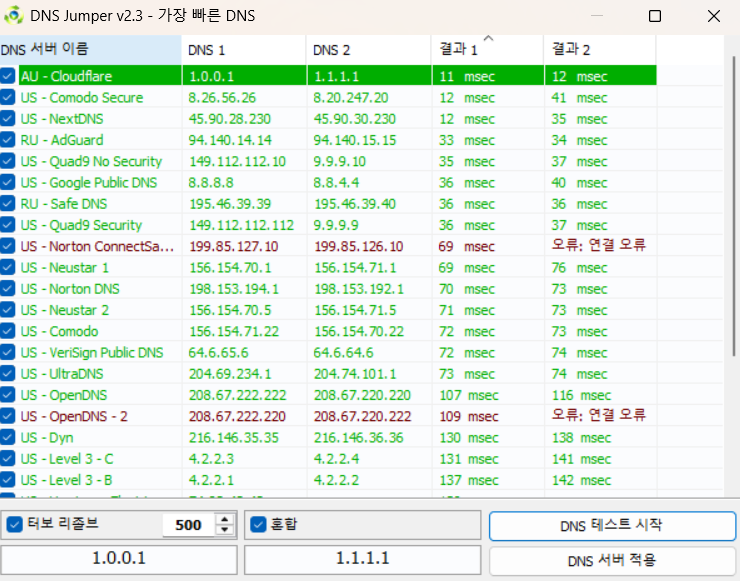
Task: Sort by DNS 서버 이름 column header
Action: click(x=91, y=50)
